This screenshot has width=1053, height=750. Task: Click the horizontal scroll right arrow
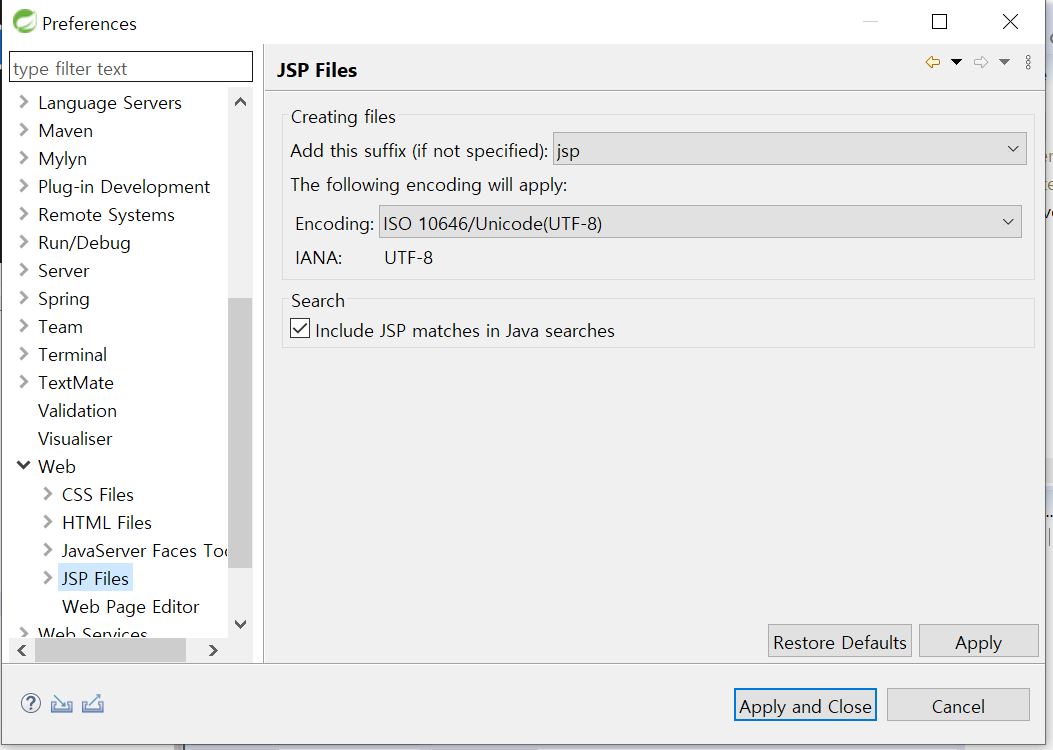click(213, 650)
